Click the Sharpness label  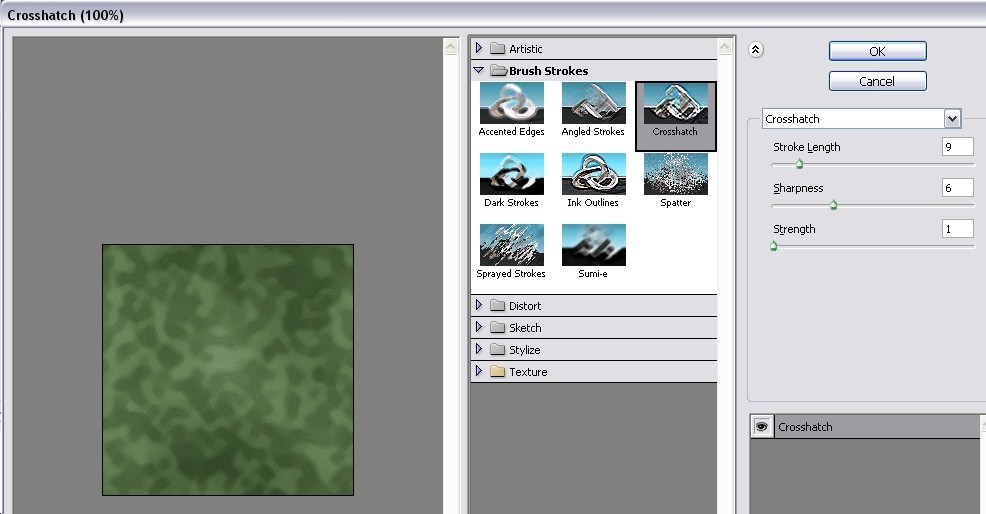click(x=798, y=188)
